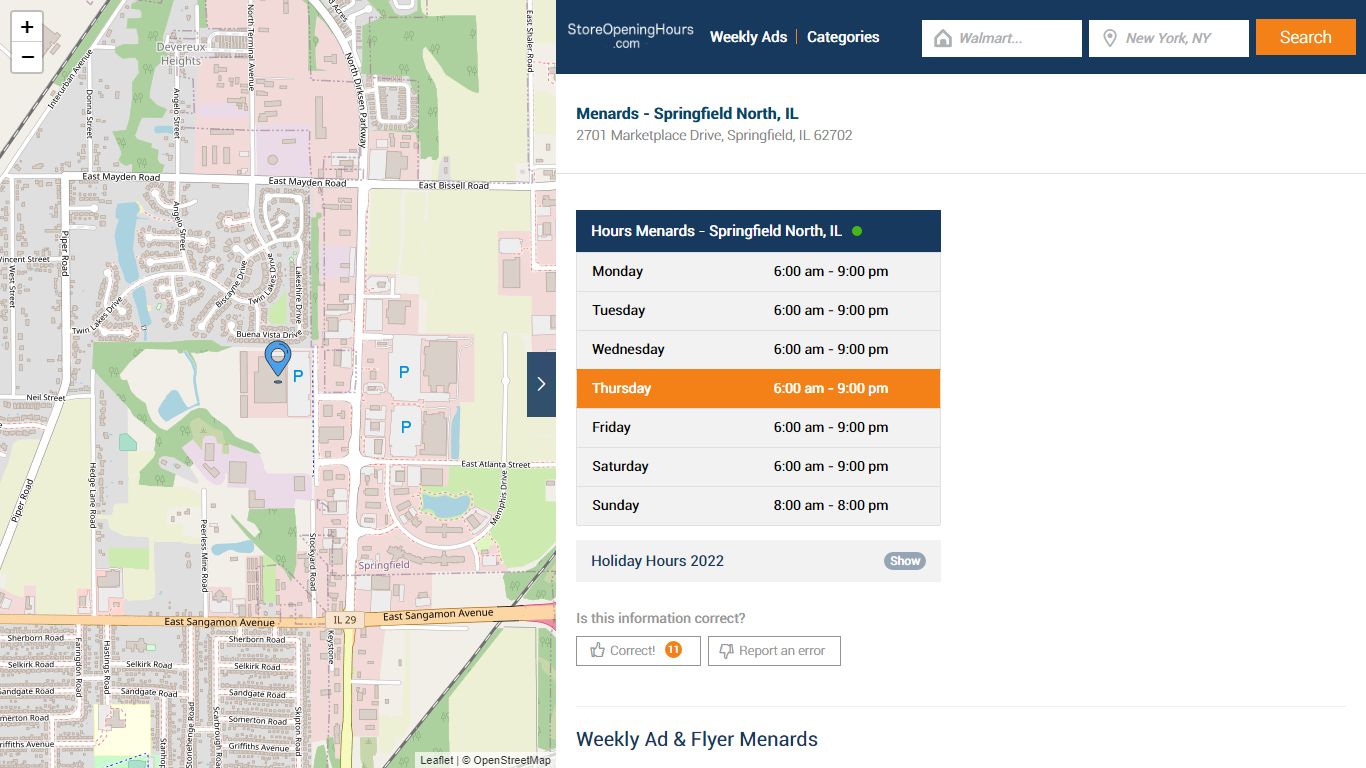Click the thumbs-up icon
The image size is (1366, 768).
coord(598,650)
